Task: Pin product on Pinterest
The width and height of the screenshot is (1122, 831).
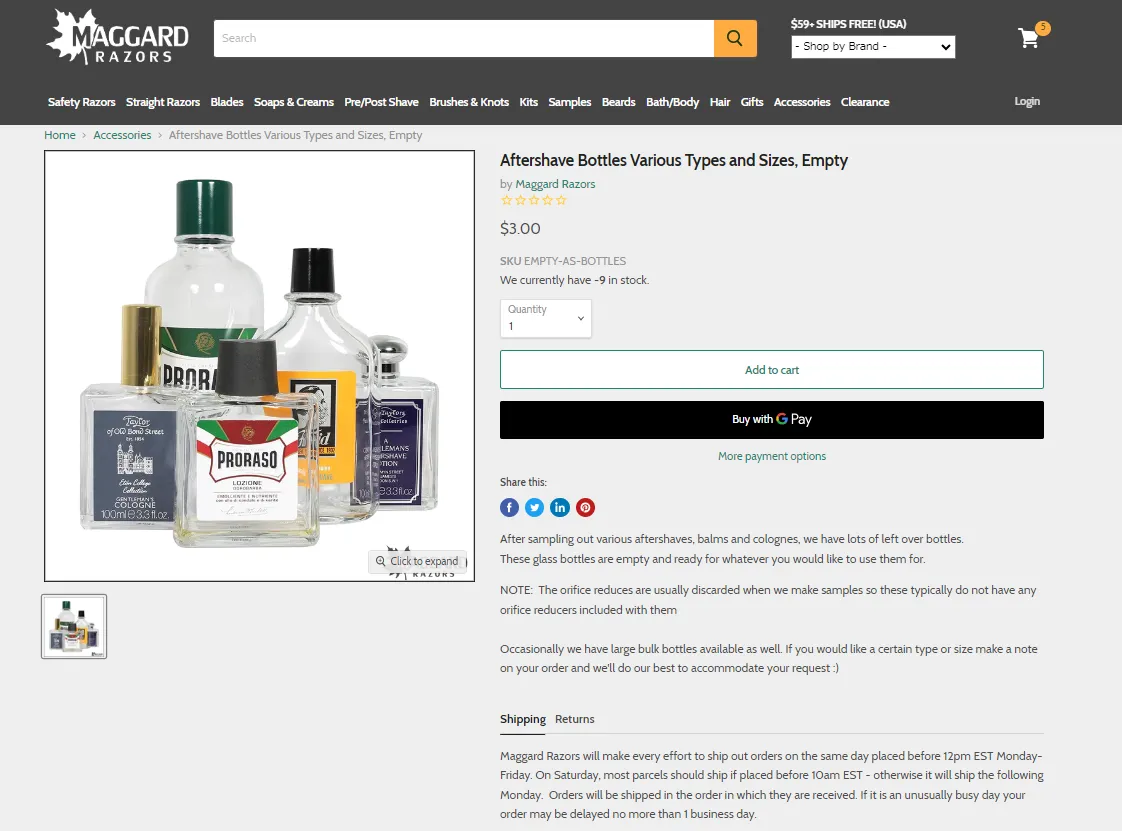Action: (585, 507)
